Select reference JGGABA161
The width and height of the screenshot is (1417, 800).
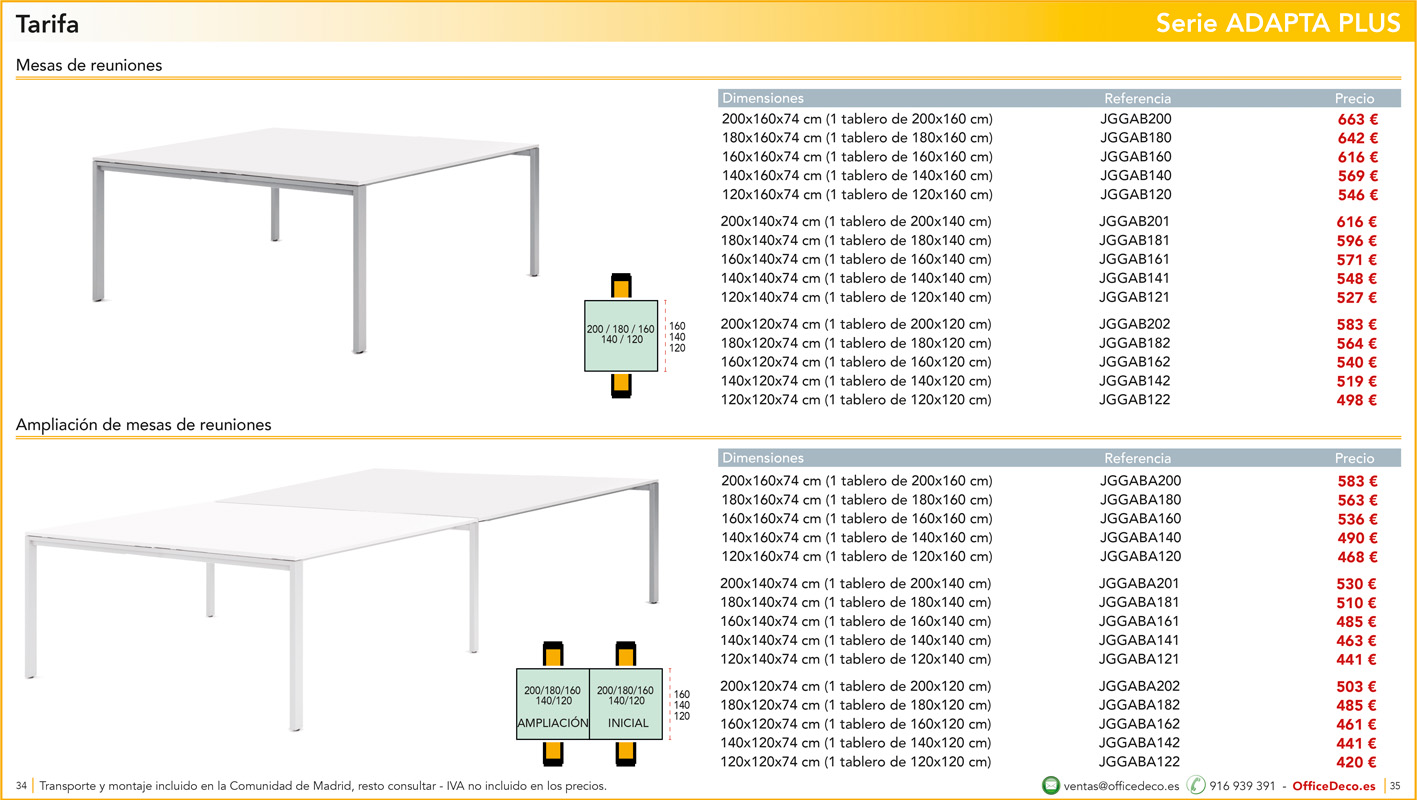tap(1139, 622)
